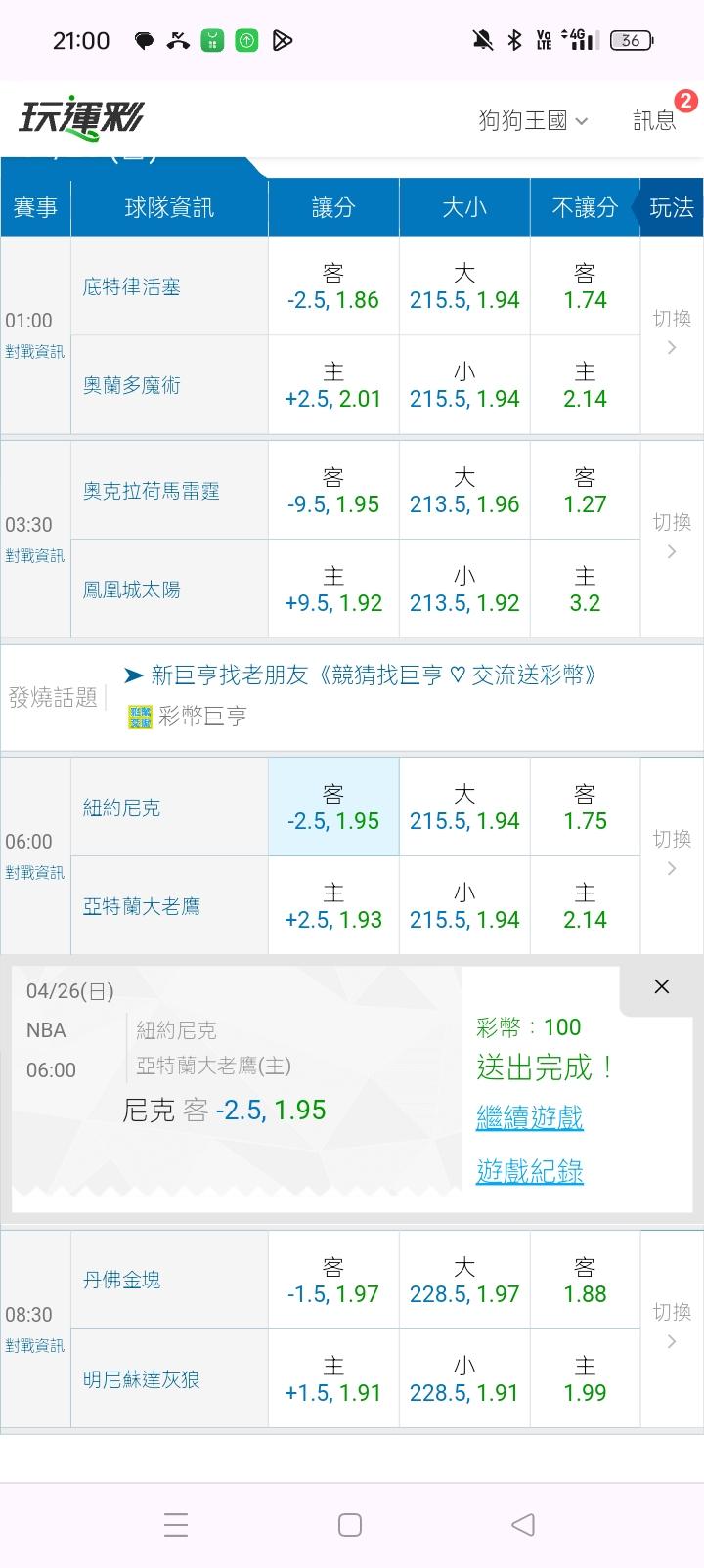Pick 奧蘭多魔術 主 +2.5, 2.01 spread
The image size is (704, 1568).
click(333, 385)
